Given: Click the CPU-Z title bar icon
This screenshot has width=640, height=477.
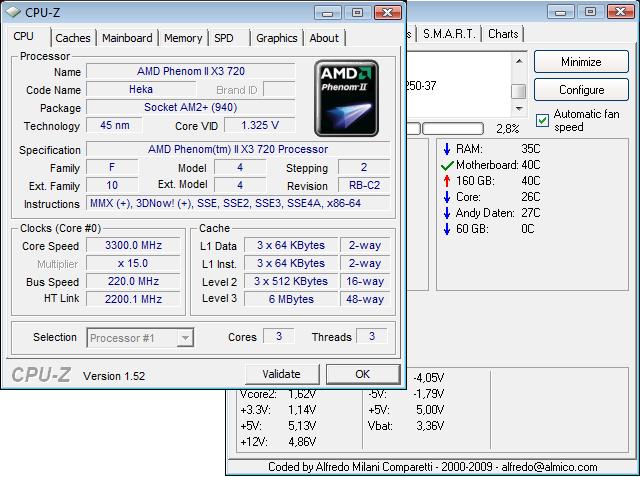Looking at the screenshot, I should click(x=13, y=13).
